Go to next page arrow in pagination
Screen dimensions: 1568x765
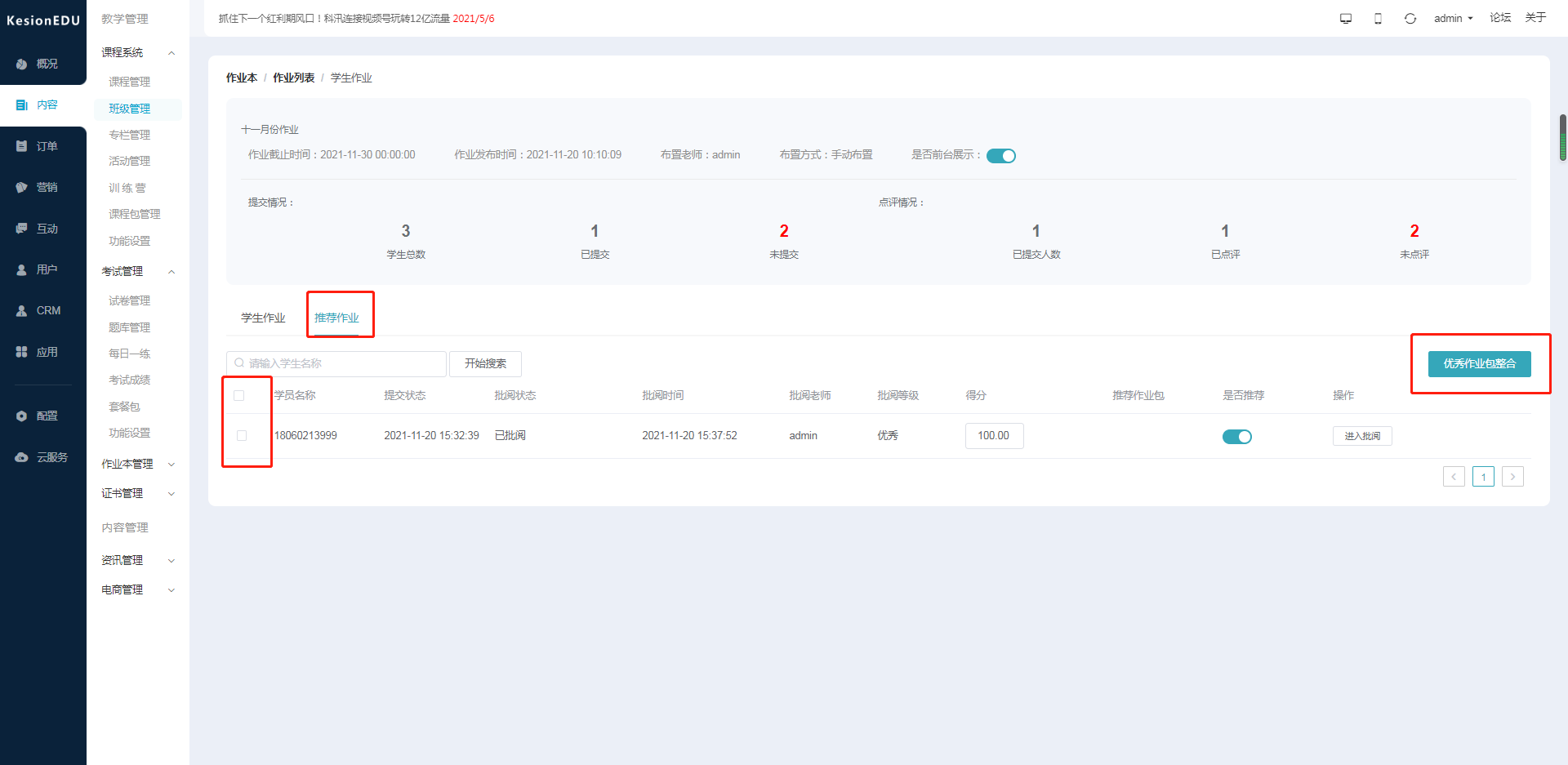coord(1512,477)
